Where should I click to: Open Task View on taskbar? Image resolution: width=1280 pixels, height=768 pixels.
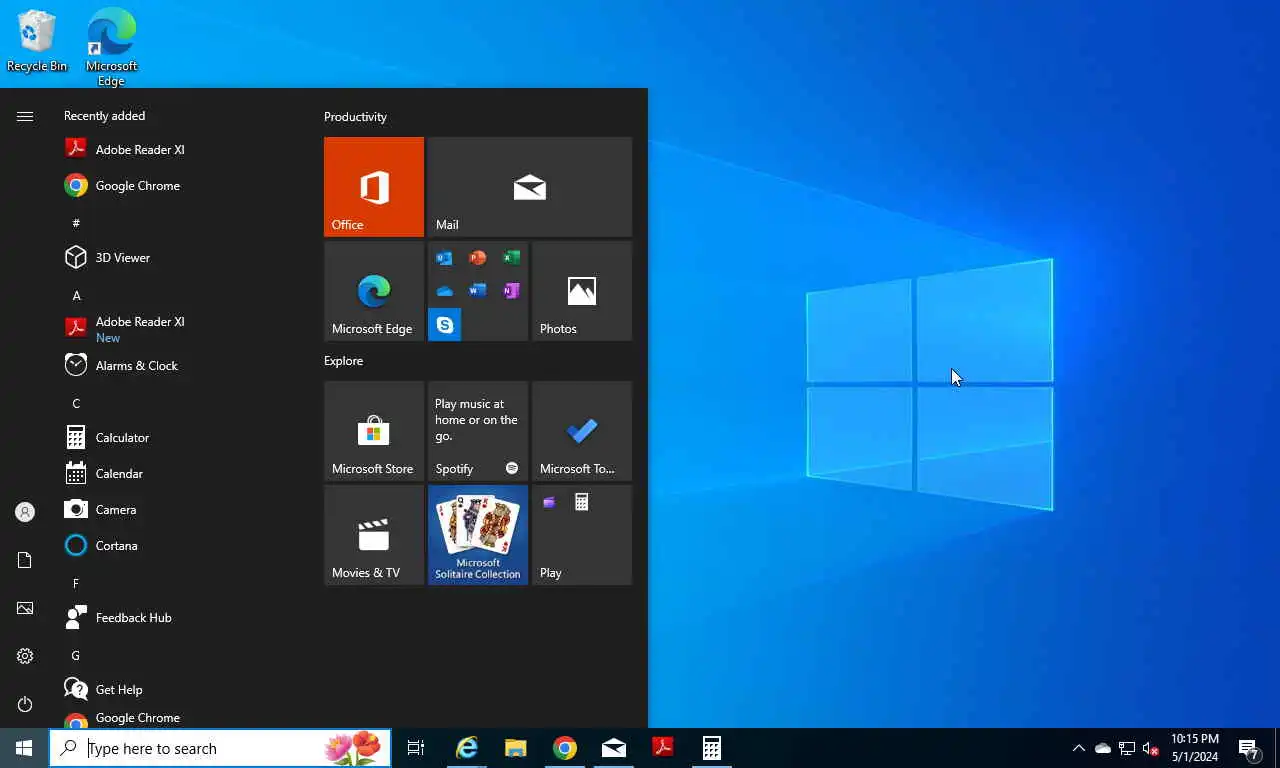416,748
